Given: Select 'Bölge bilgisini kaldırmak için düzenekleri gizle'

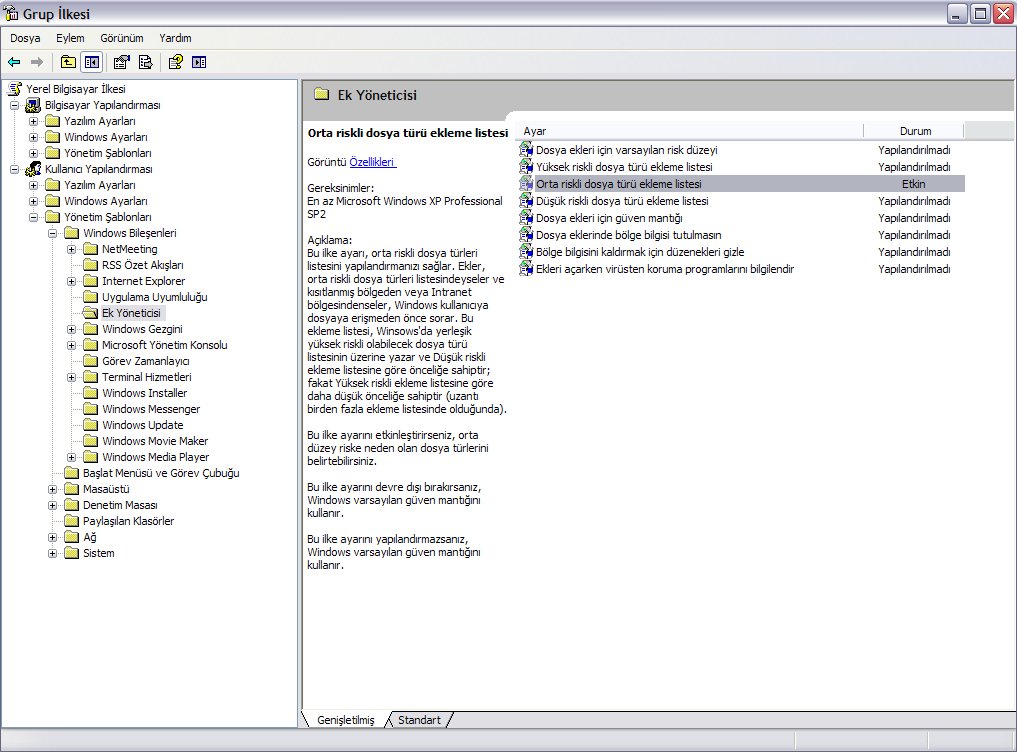Looking at the screenshot, I should pos(640,252).
